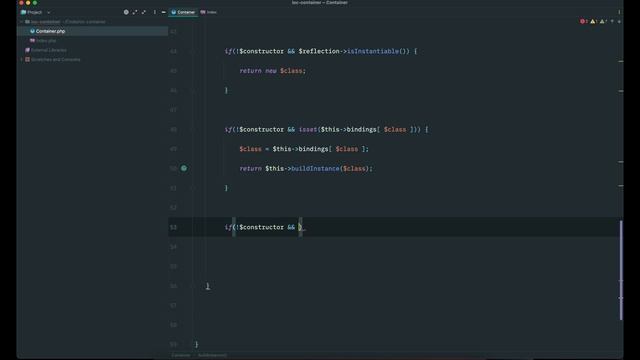Click the weak warning triangle indicator
The height and width of the screenshot is (360, 640).
[x=603, y=21]
